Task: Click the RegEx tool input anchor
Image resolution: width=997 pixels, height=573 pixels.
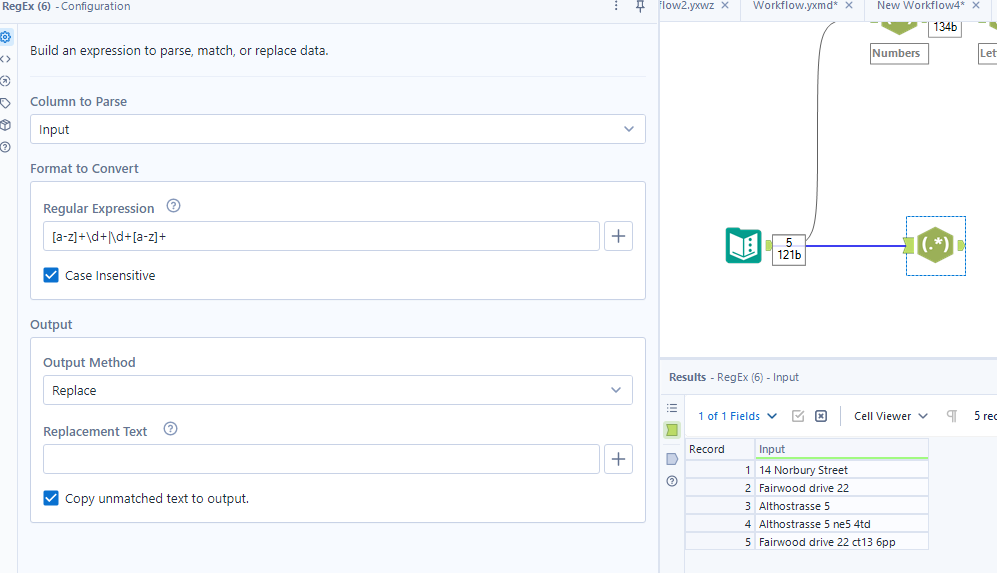Action: (x=909, y=245)
